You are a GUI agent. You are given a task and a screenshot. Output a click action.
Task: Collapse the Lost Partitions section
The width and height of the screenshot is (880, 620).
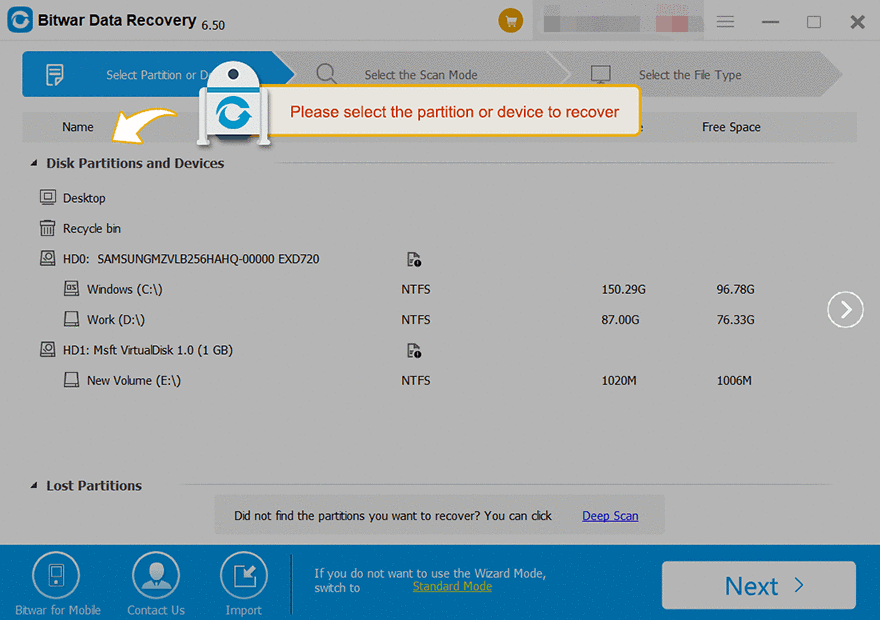point(35,486)
